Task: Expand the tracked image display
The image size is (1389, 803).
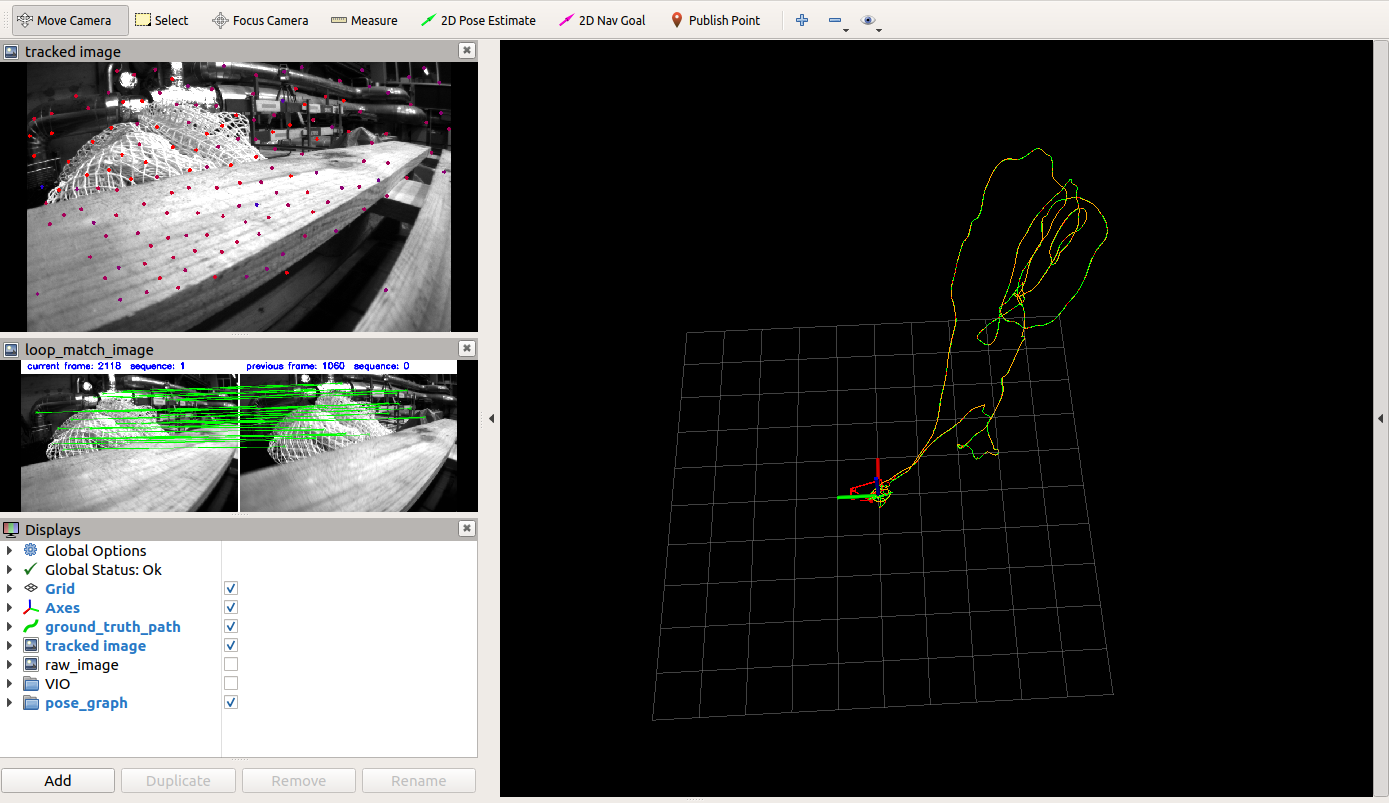Action: click(10, 646)
